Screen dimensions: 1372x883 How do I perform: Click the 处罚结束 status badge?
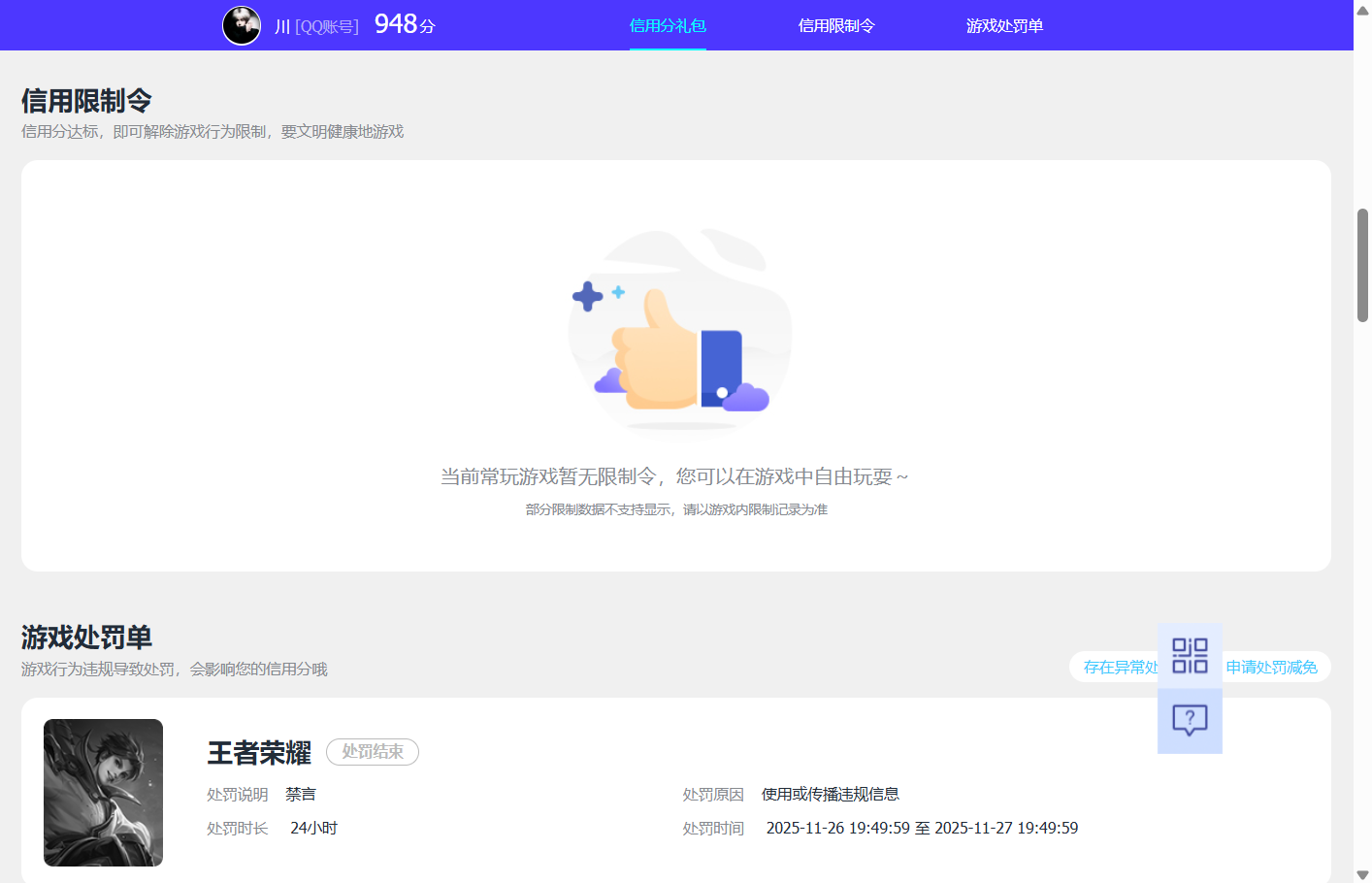point(372,751)
